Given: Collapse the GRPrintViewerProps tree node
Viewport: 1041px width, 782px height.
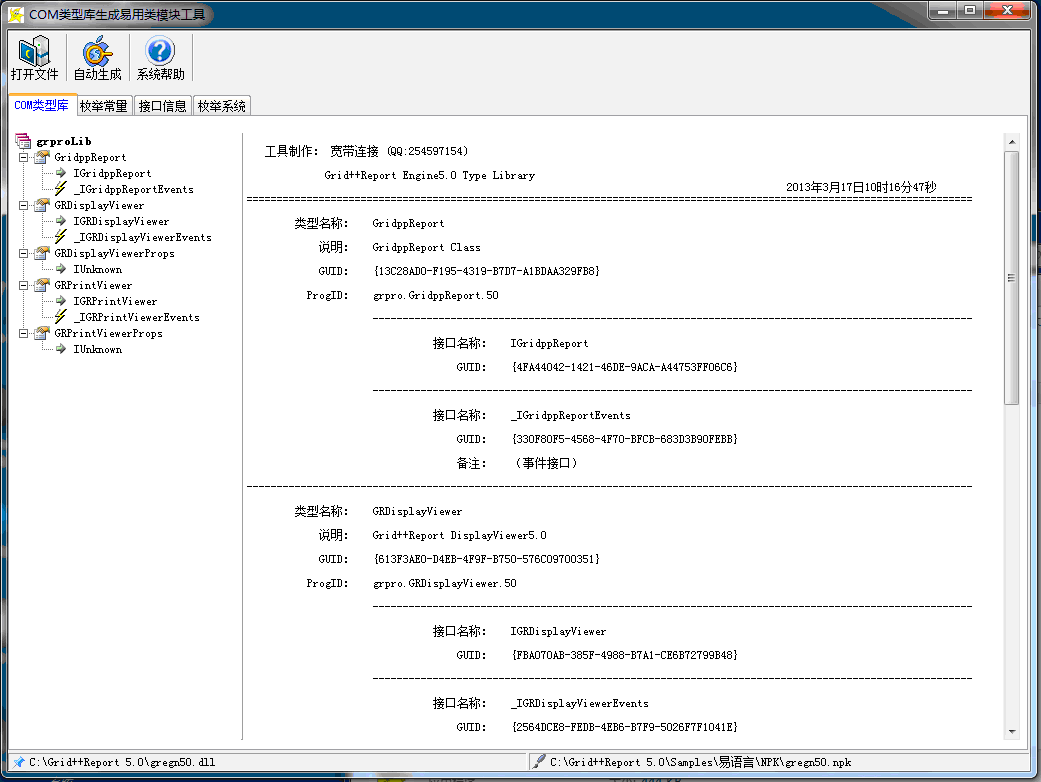Looking at the screenshot, I should [x=23, y=333].
